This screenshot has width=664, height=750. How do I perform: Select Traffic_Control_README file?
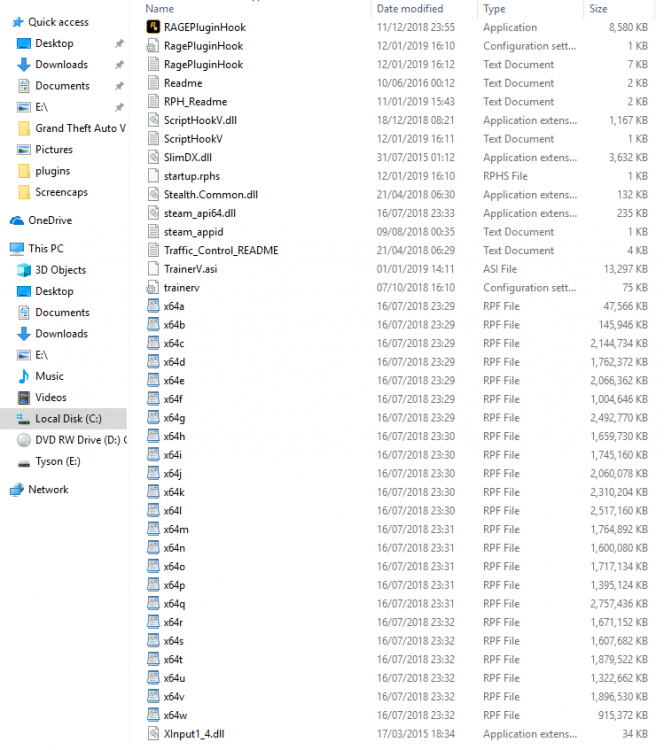pyautogui.click(x=221, y=250)
